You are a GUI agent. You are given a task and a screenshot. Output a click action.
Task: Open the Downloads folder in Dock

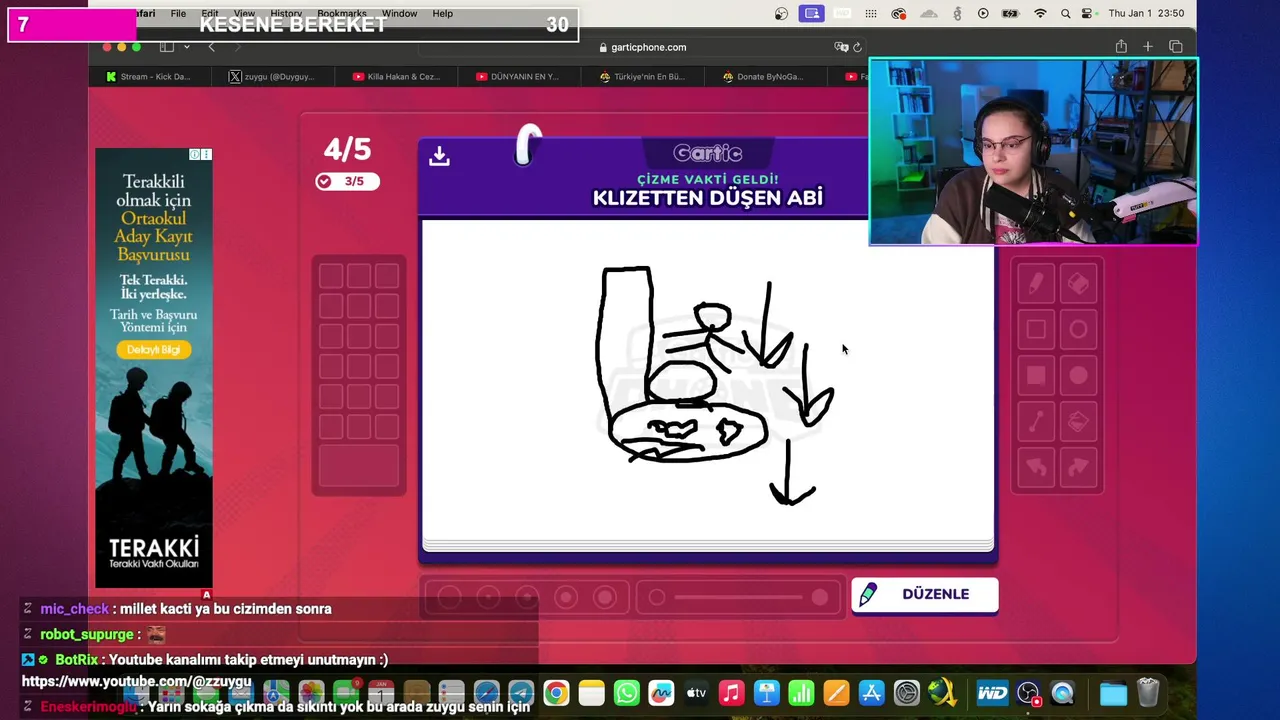tap(1113, 693)
